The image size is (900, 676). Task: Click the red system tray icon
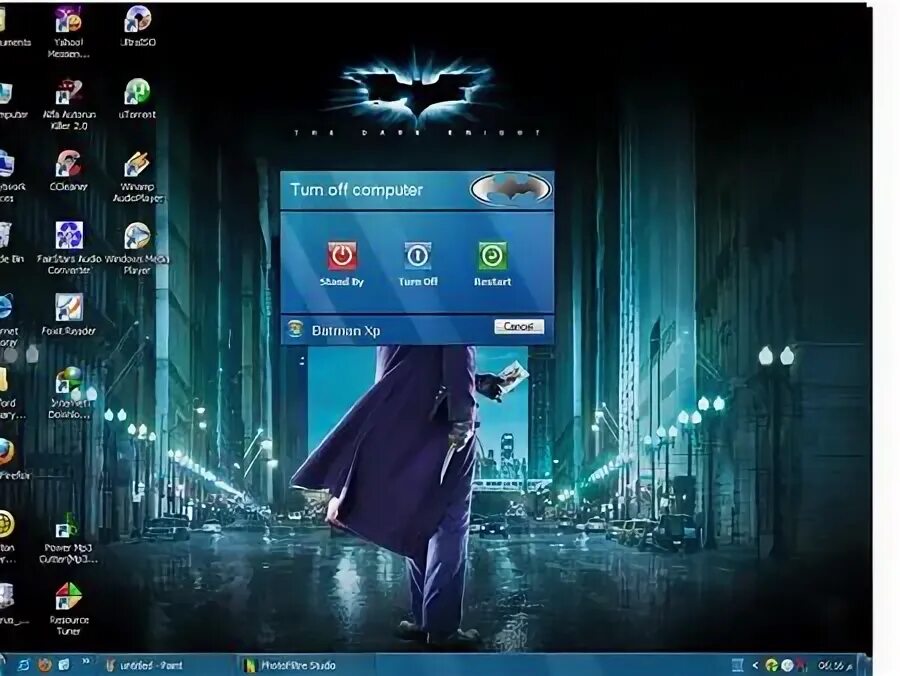tap(802, 666)
